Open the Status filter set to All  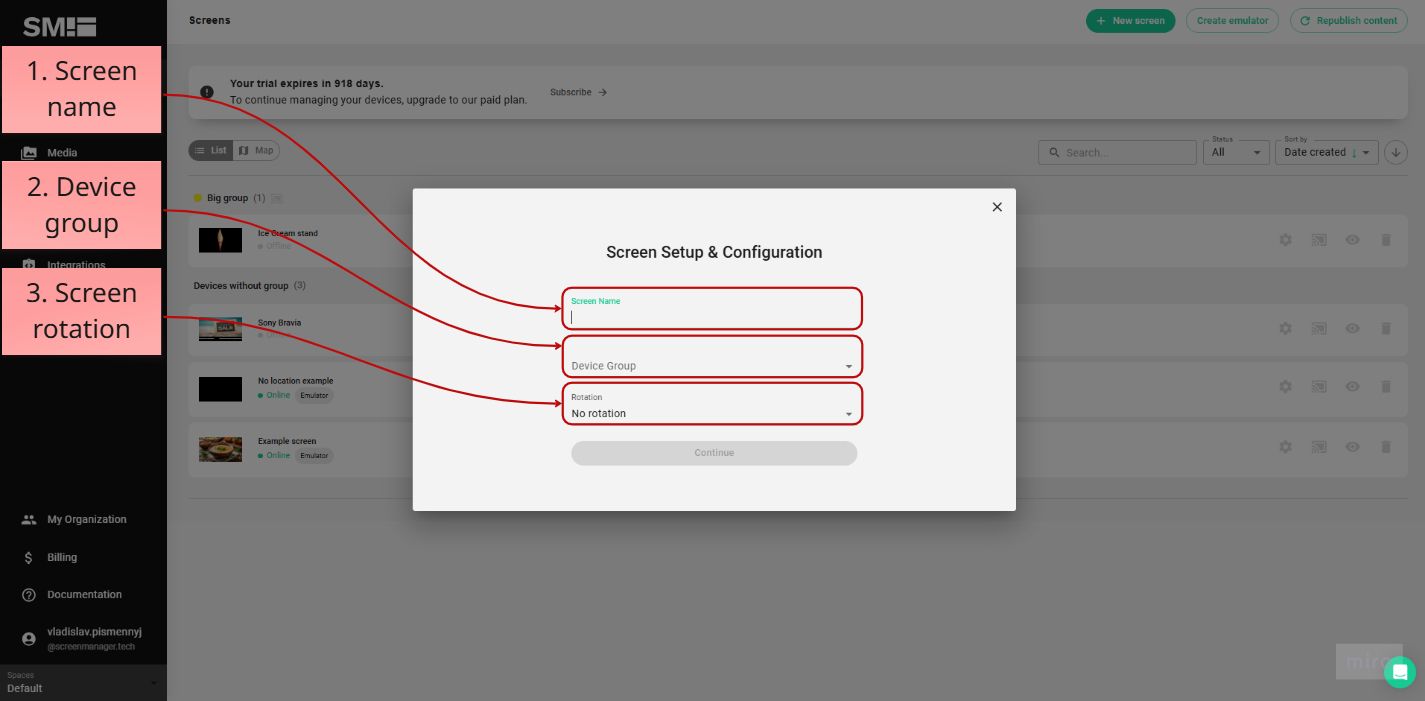pyautogui.click(x=1236, y=152)
